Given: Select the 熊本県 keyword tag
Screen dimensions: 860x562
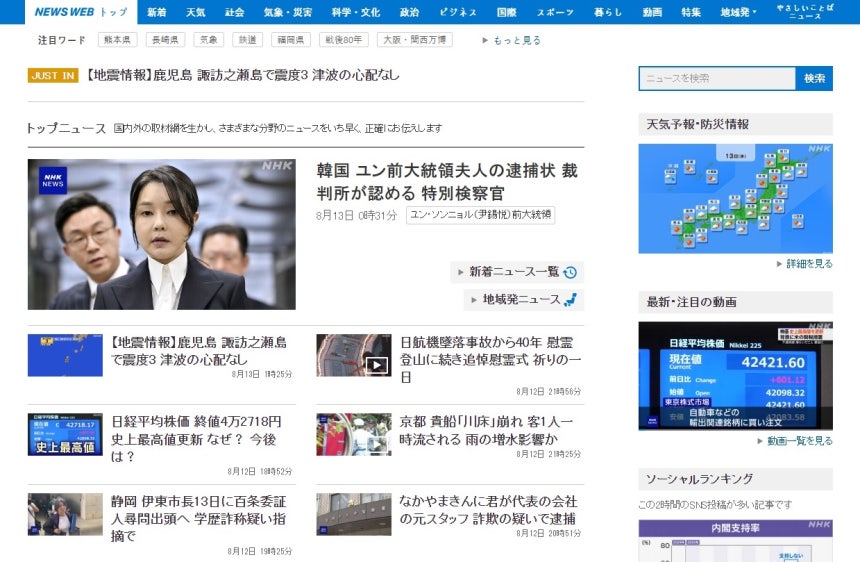Looking at the screenshot, I should [x=117, y=41].
